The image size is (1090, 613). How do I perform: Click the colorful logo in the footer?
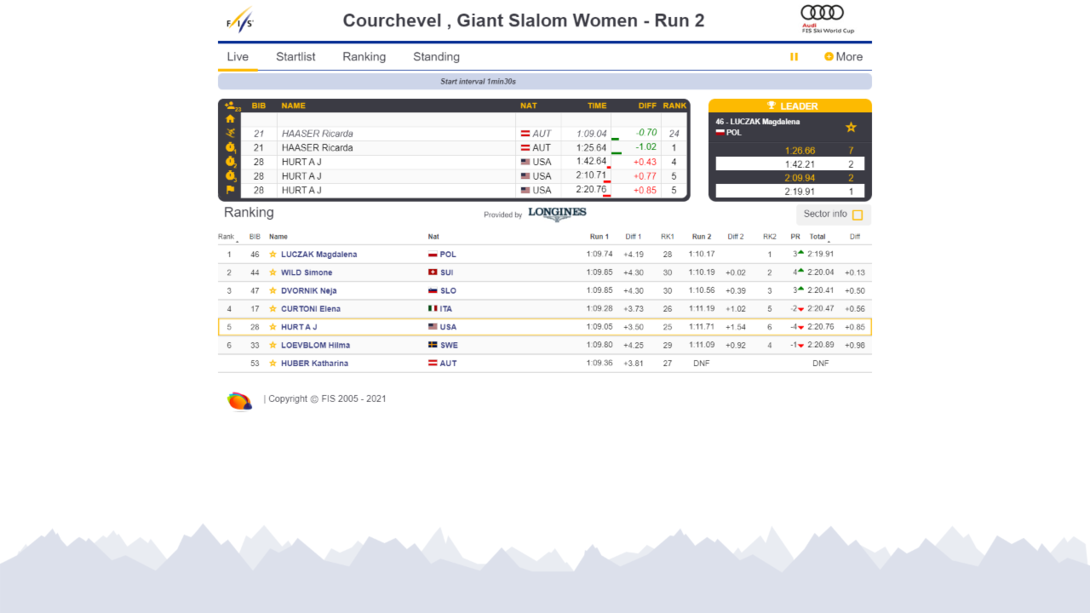239,400
